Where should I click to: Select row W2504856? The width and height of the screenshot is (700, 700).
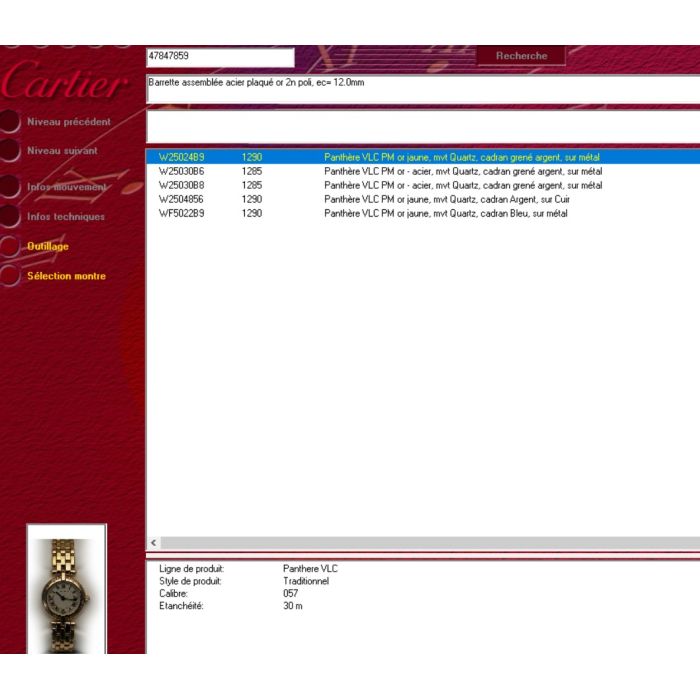pos(423,199)
